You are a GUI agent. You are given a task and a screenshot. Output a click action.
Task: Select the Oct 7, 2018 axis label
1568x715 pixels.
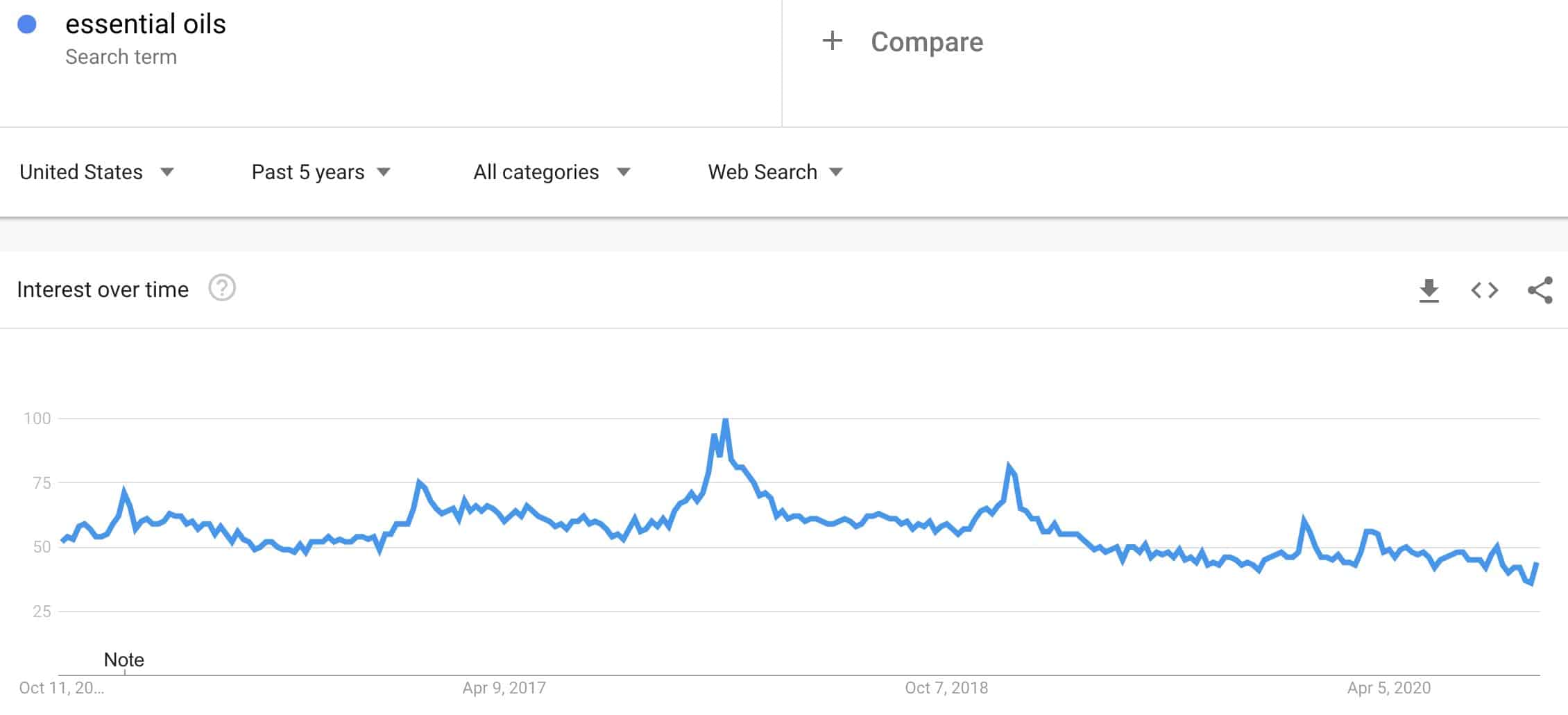[x=946, y=688]
